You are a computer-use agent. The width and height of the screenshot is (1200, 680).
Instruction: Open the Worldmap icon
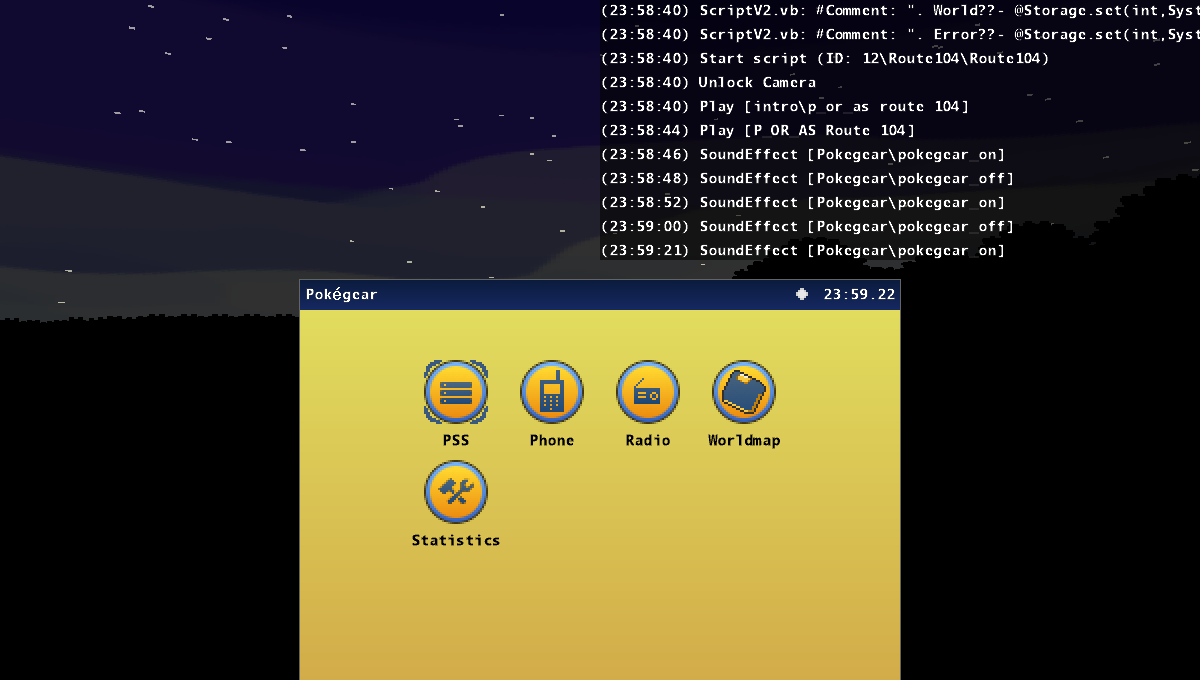[x=744, y=392]
